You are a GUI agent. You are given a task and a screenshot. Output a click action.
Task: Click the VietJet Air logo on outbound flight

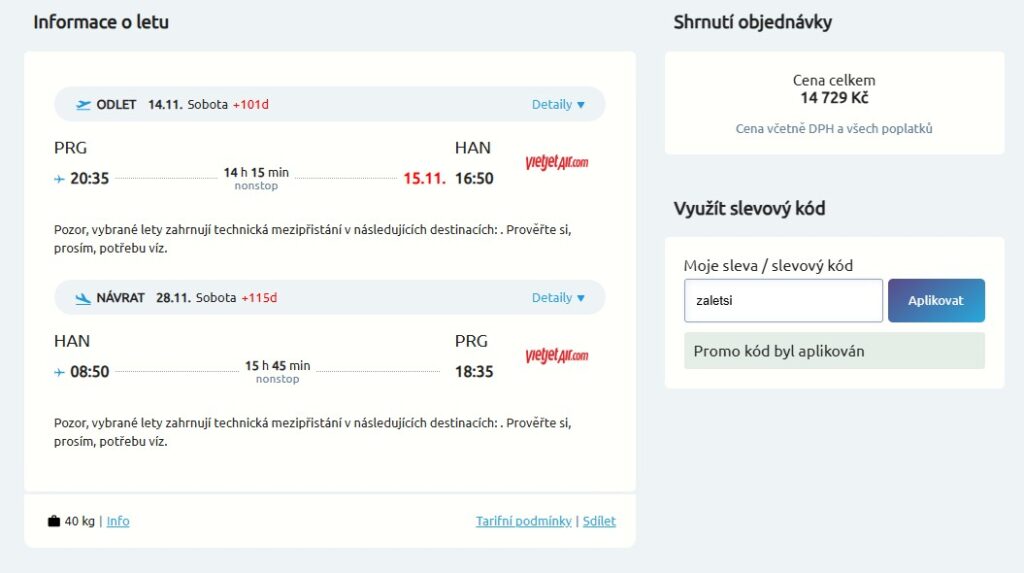(556, 162)
